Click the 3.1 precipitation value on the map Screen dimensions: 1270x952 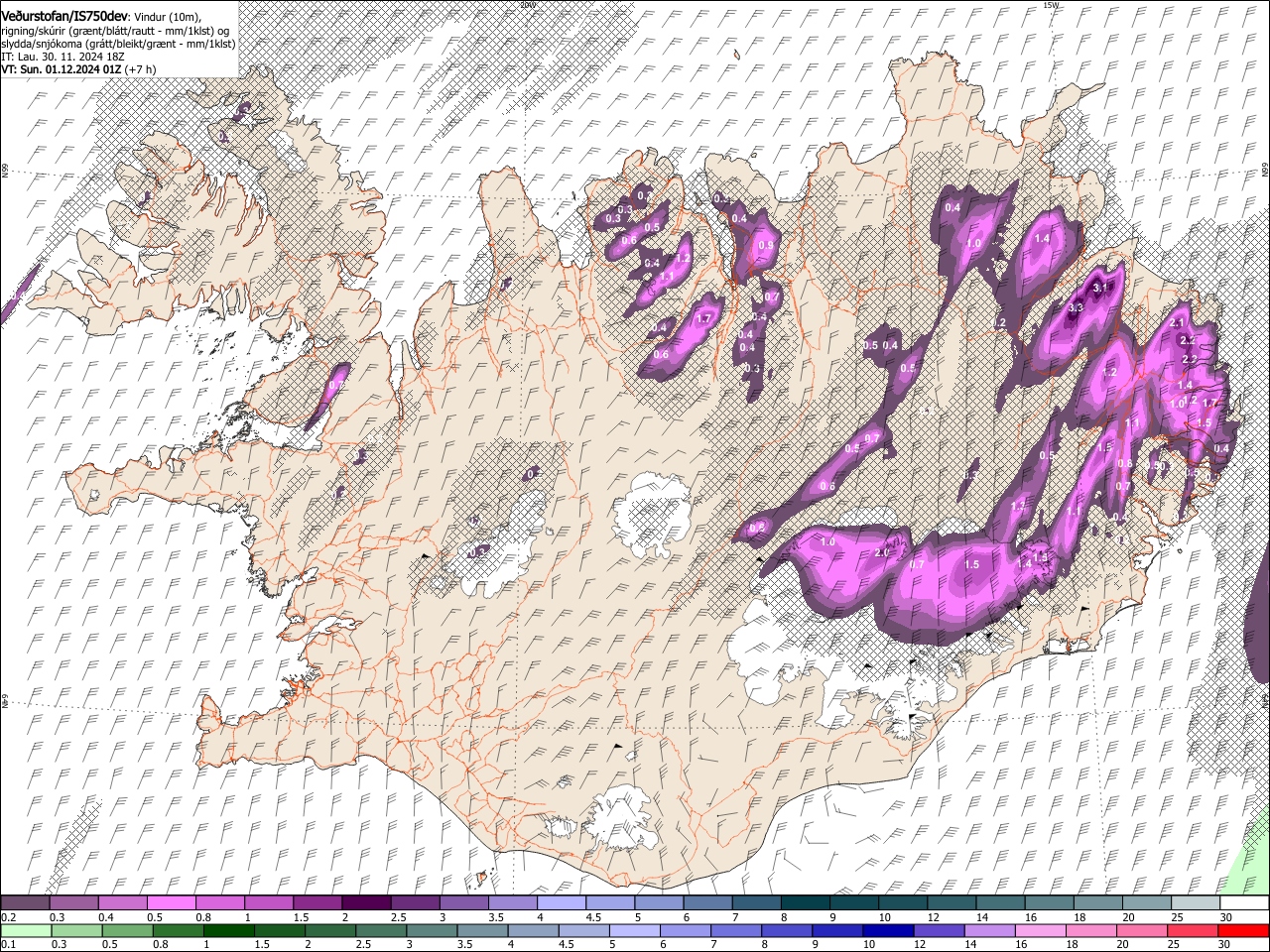coord(1098,288)
